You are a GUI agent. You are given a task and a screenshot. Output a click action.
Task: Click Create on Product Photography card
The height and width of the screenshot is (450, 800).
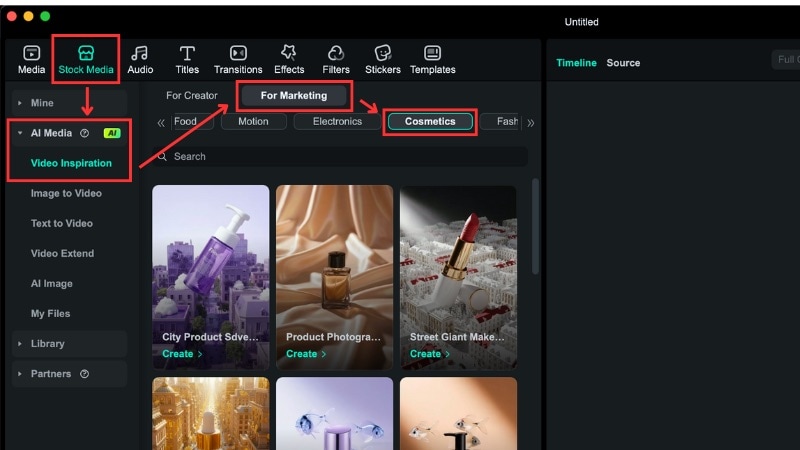pos(306,354)
